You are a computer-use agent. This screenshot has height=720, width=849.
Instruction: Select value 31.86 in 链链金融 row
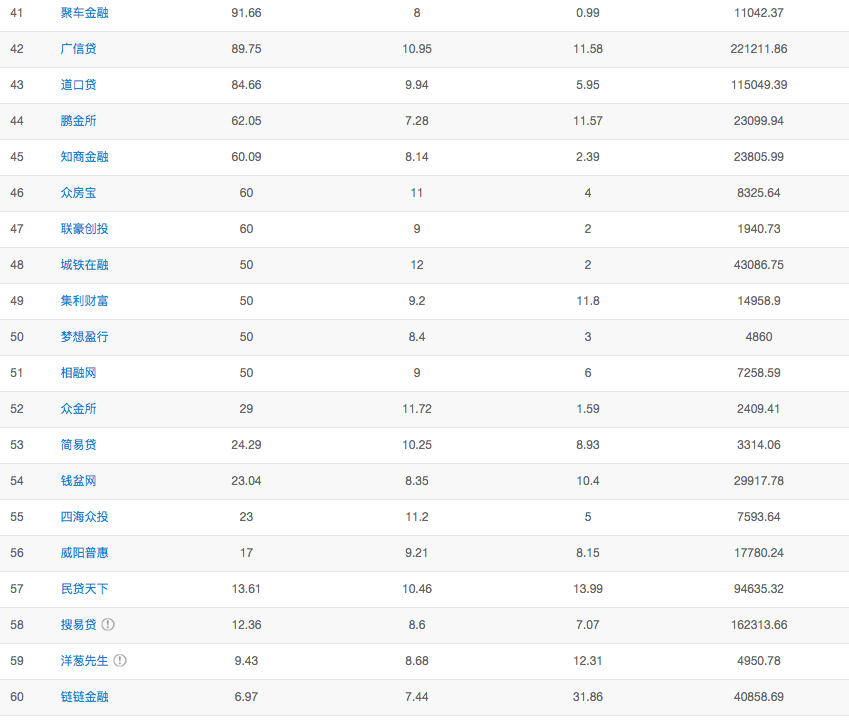588,697
